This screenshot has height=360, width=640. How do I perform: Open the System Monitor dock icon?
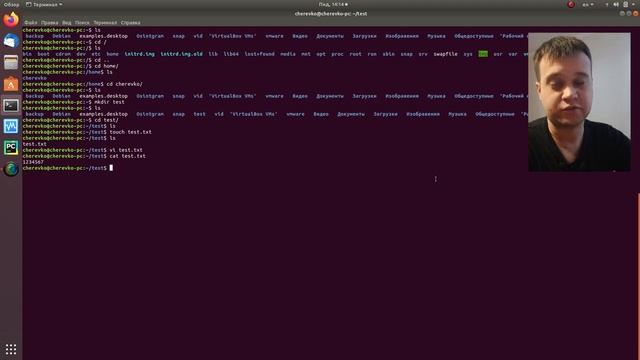coord(11,127)
